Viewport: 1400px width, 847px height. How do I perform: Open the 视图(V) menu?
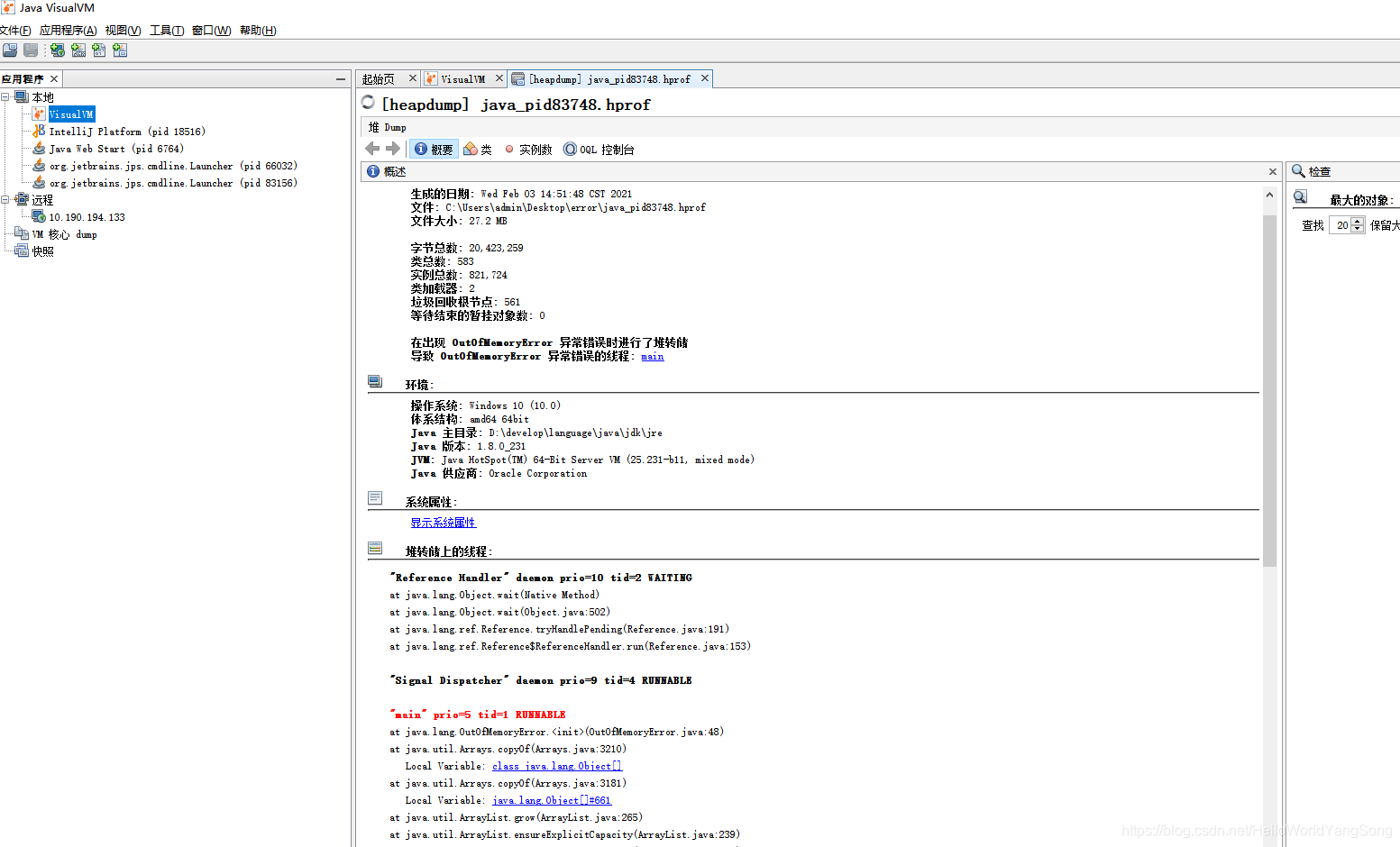click(x=123, y=31)
